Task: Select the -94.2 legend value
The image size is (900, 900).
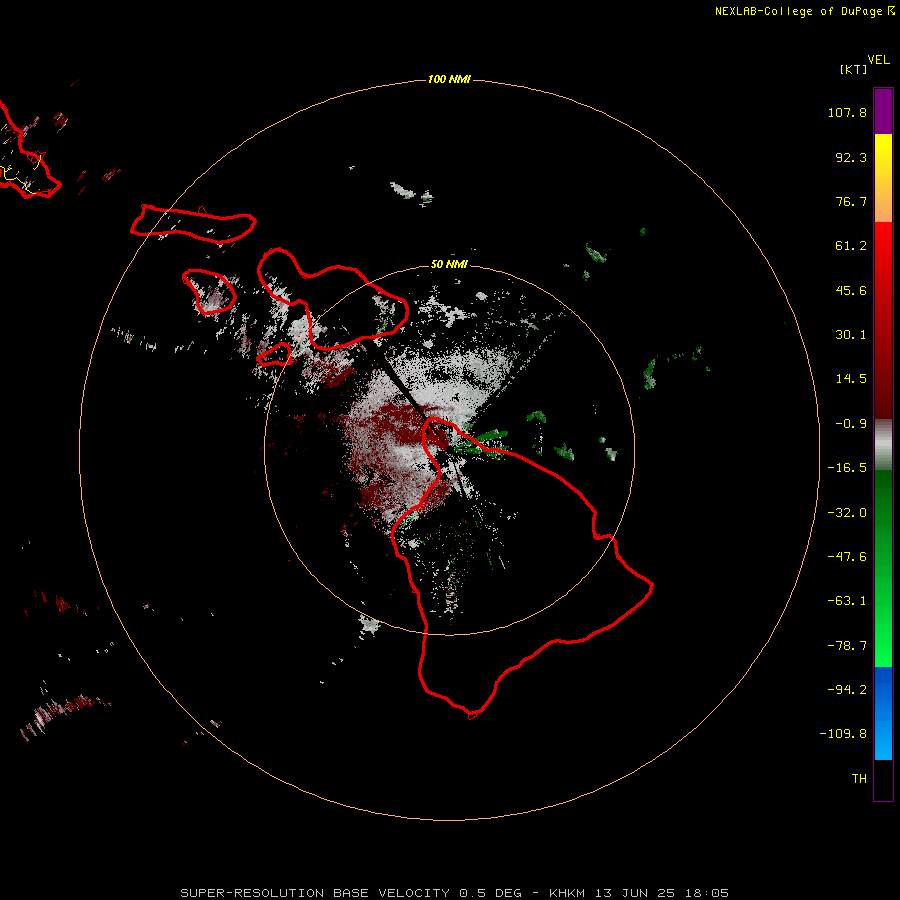Action: [x=847, y=689]
